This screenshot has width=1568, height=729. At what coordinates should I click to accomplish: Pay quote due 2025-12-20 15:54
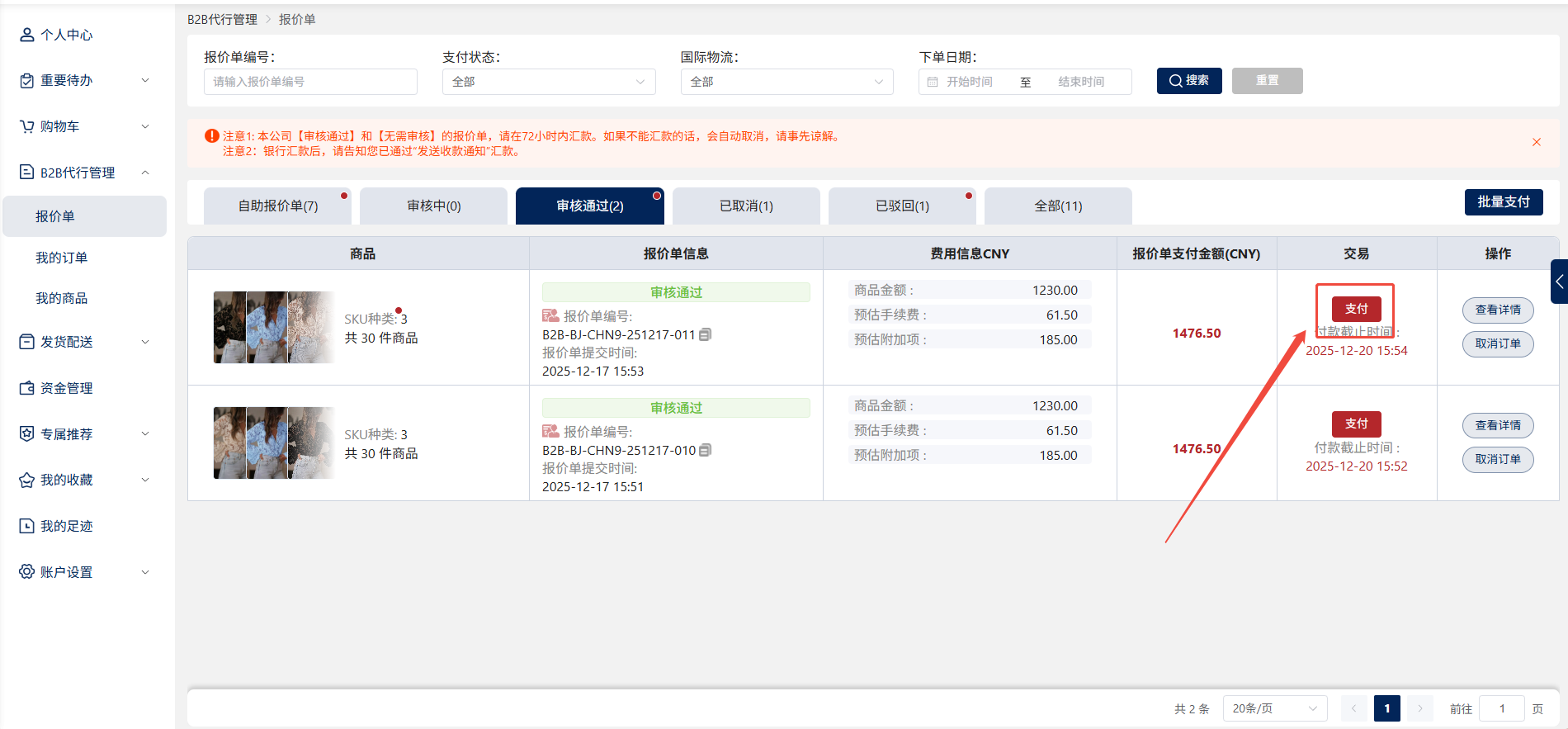(1356, 309)
